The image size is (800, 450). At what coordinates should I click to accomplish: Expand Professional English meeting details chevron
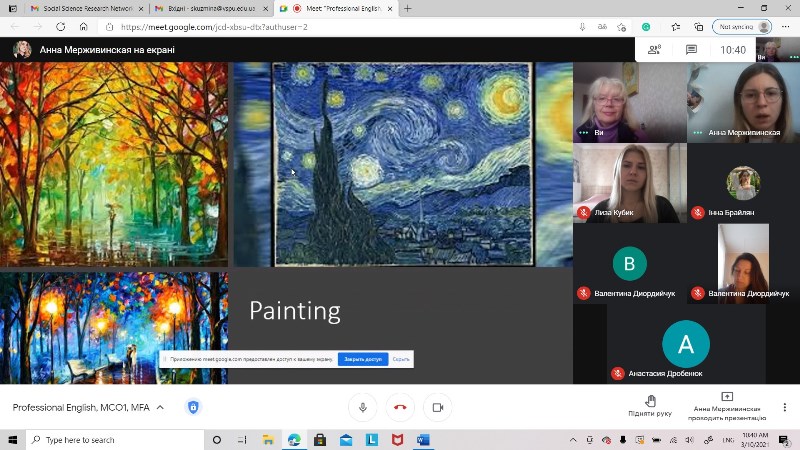(160, 407)
